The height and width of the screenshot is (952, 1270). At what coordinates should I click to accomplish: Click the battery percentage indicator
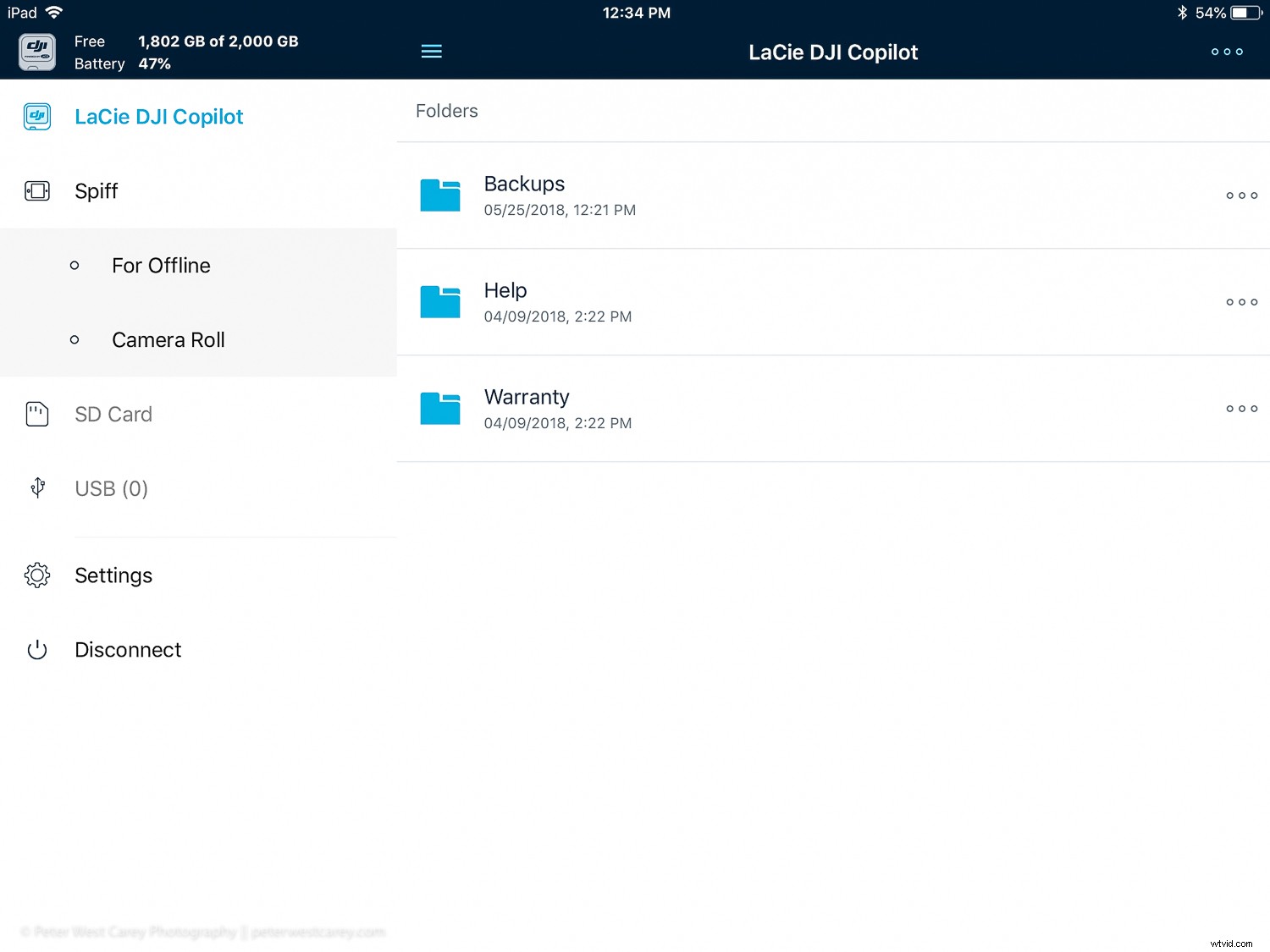[x=154, y=63]
